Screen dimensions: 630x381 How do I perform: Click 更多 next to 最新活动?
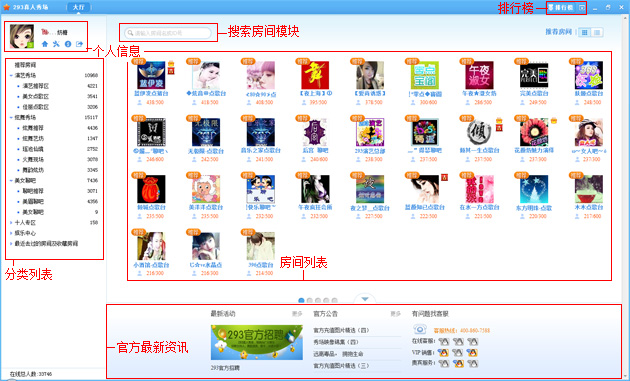tap(297, 313)
